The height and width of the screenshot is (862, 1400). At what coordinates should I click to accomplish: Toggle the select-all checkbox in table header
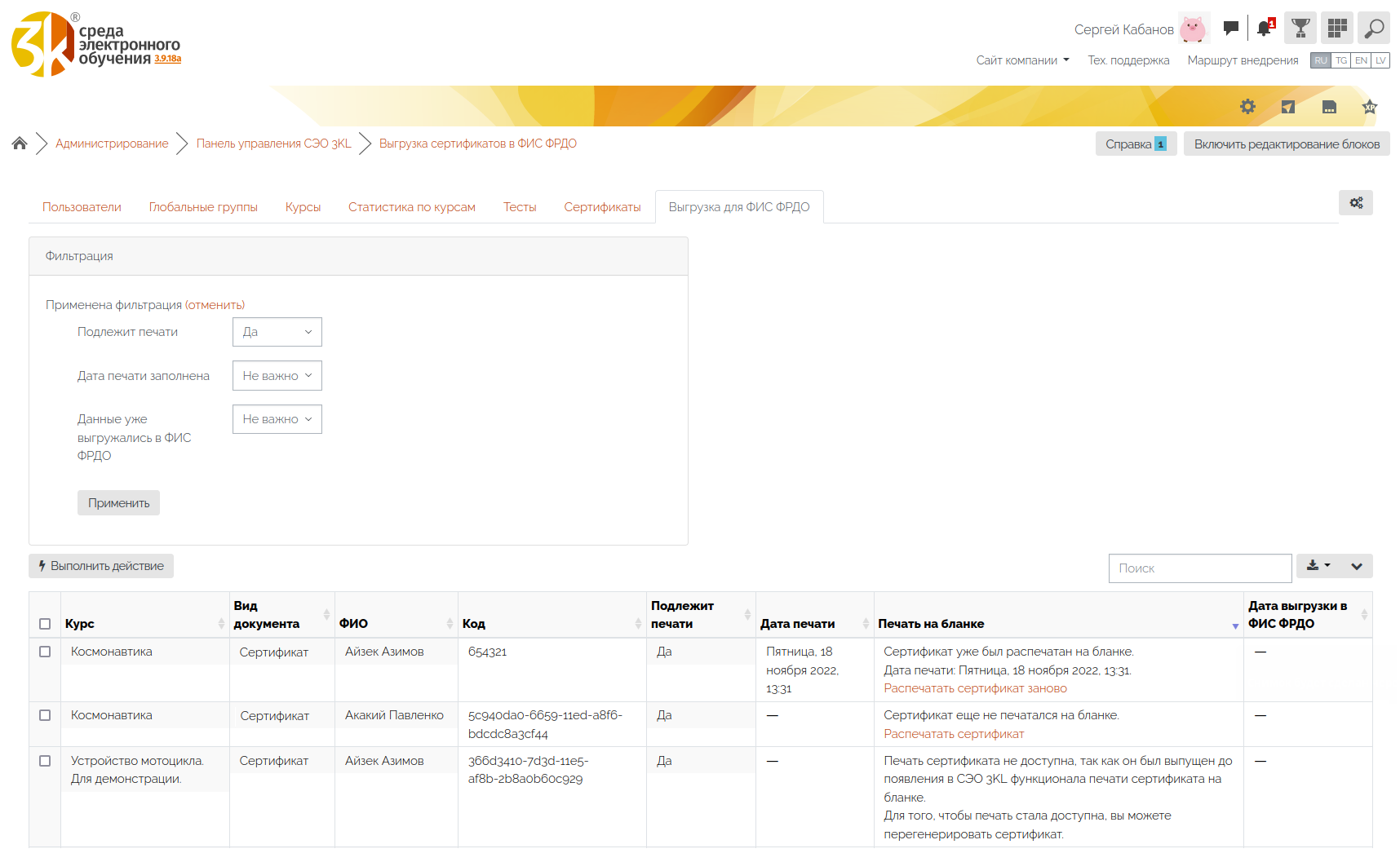tap(45, 624)
